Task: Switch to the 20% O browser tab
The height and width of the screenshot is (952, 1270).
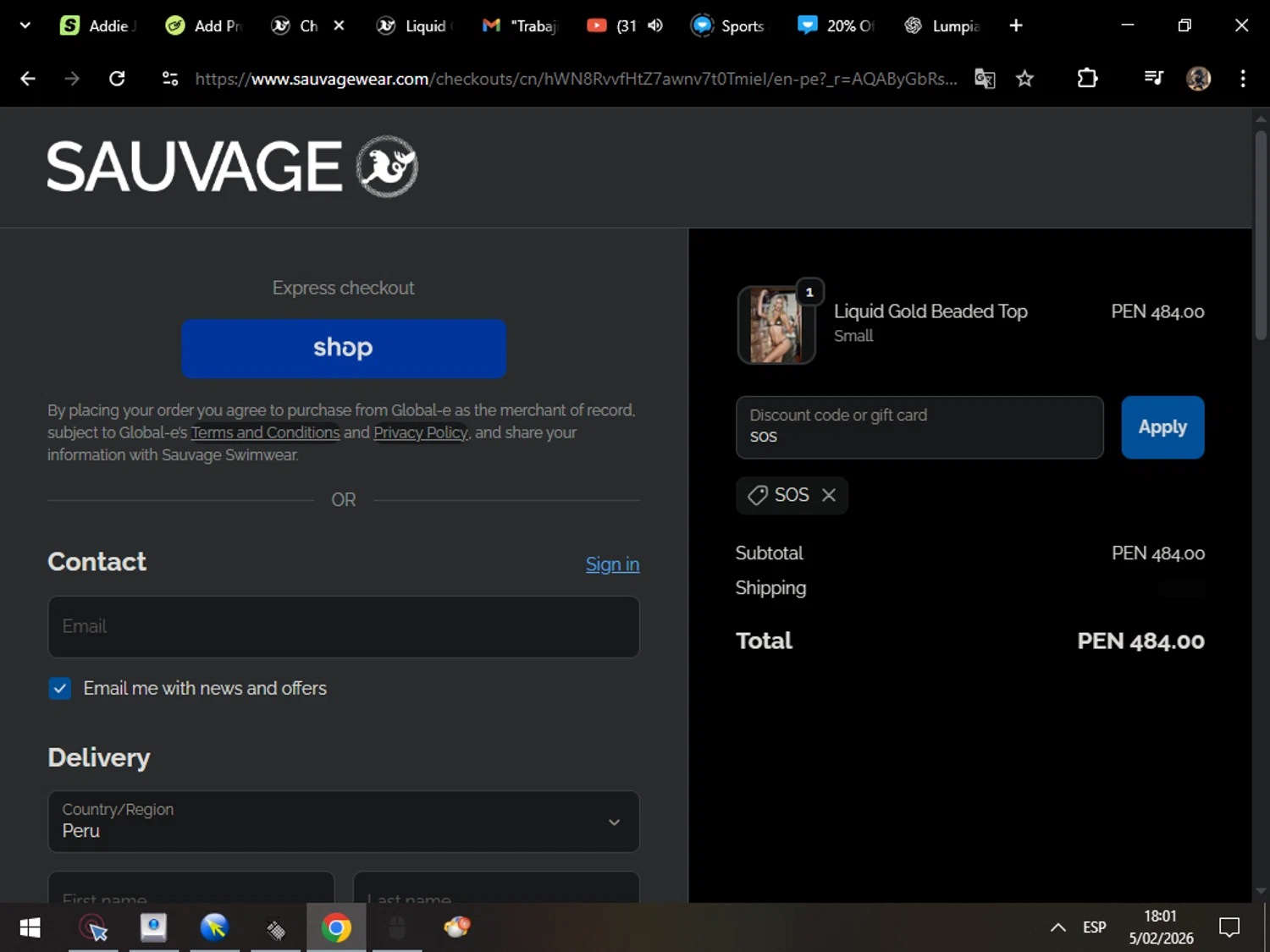Action: [835, 25]
